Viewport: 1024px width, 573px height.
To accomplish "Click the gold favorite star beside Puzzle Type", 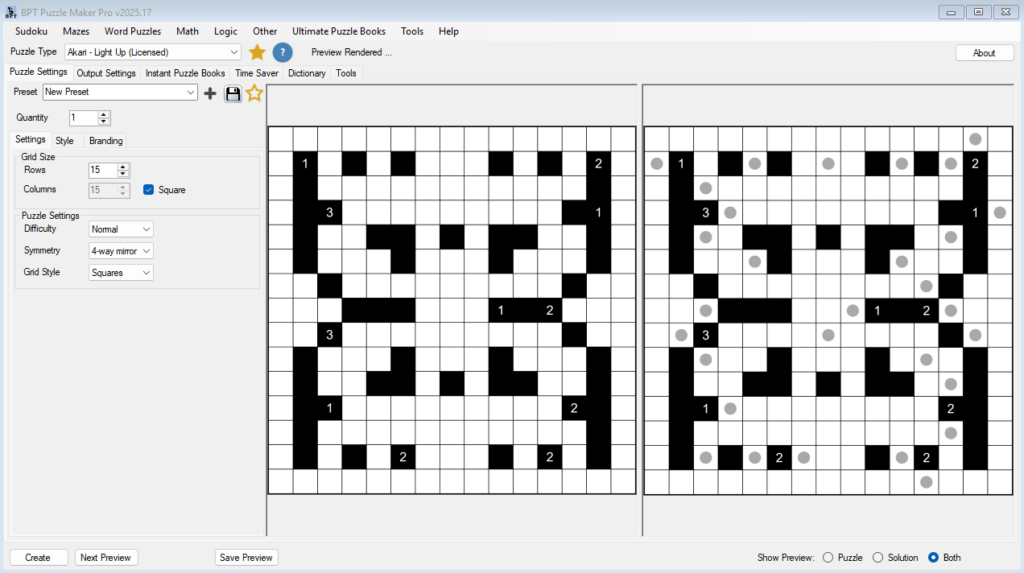I will pos(257,52).
